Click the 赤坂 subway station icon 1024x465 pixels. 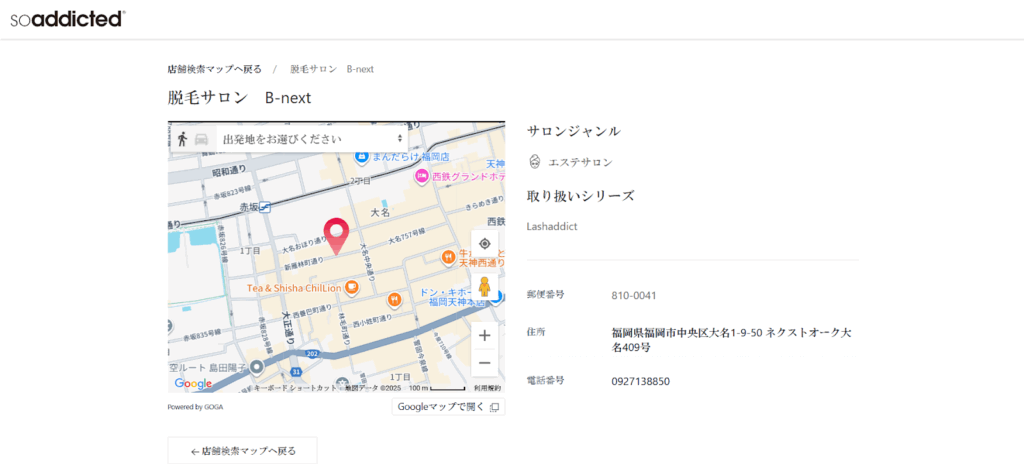pyautogui.click(x=265, y=207)
